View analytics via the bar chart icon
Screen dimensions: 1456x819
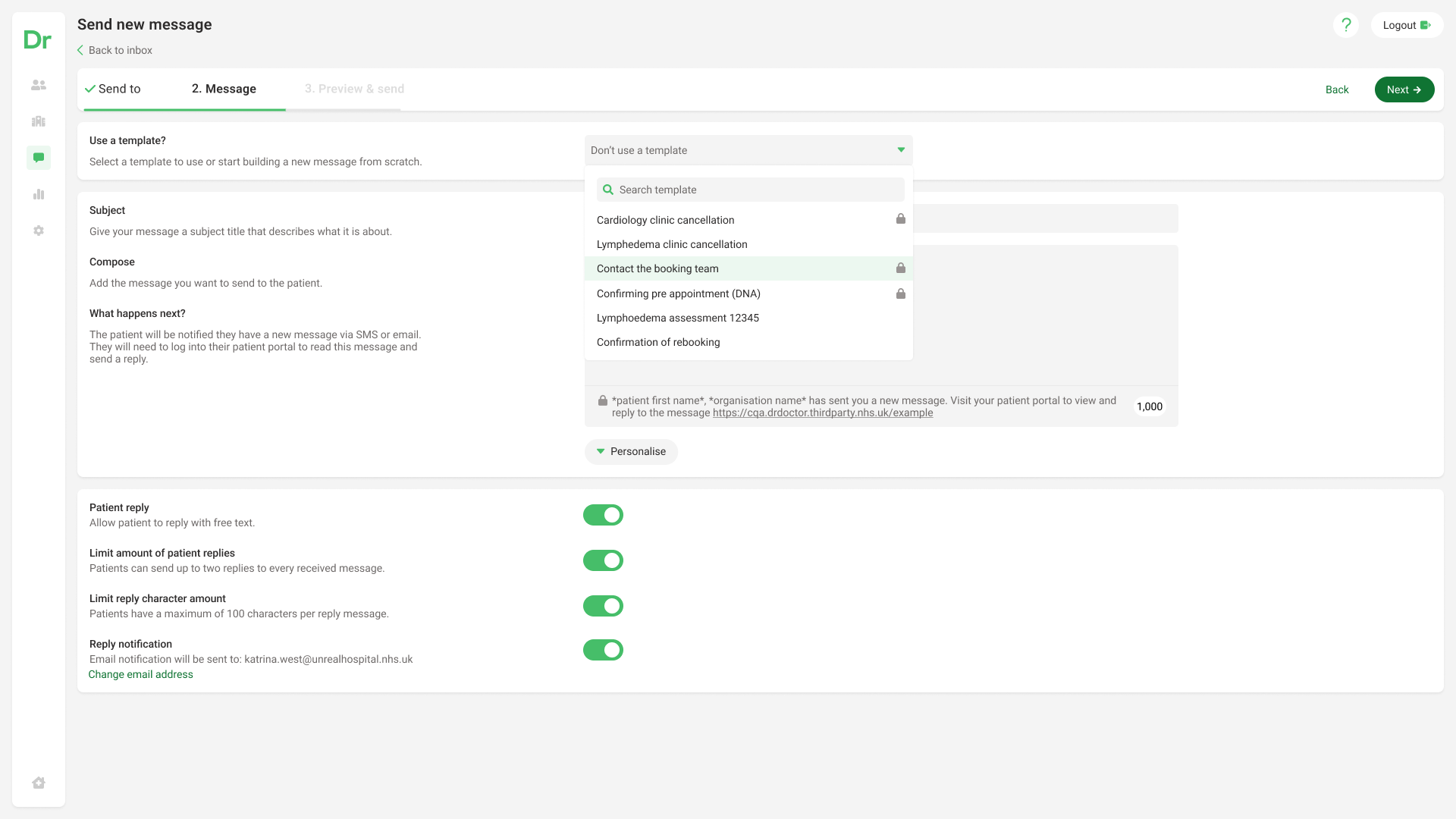(38, 194)
